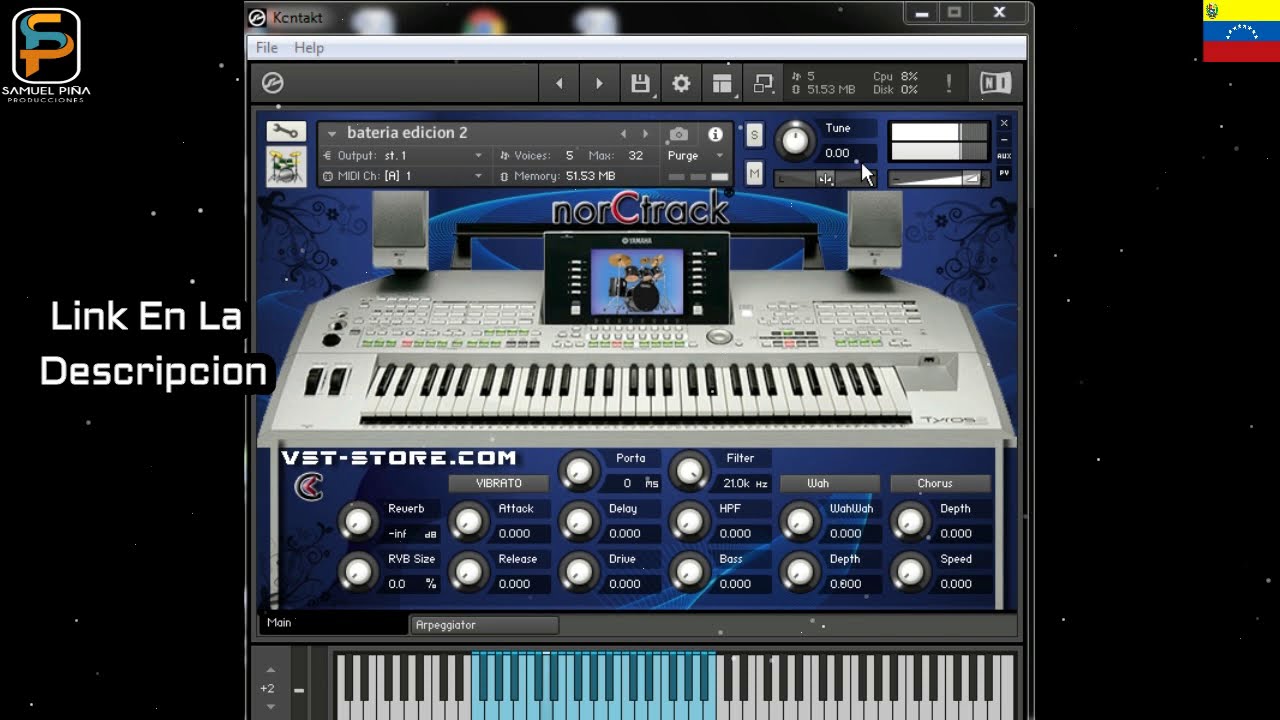Click the Delay knob
Image resolution: width=1280 pixels, height=720 pixels.
(x=578, y=521)
